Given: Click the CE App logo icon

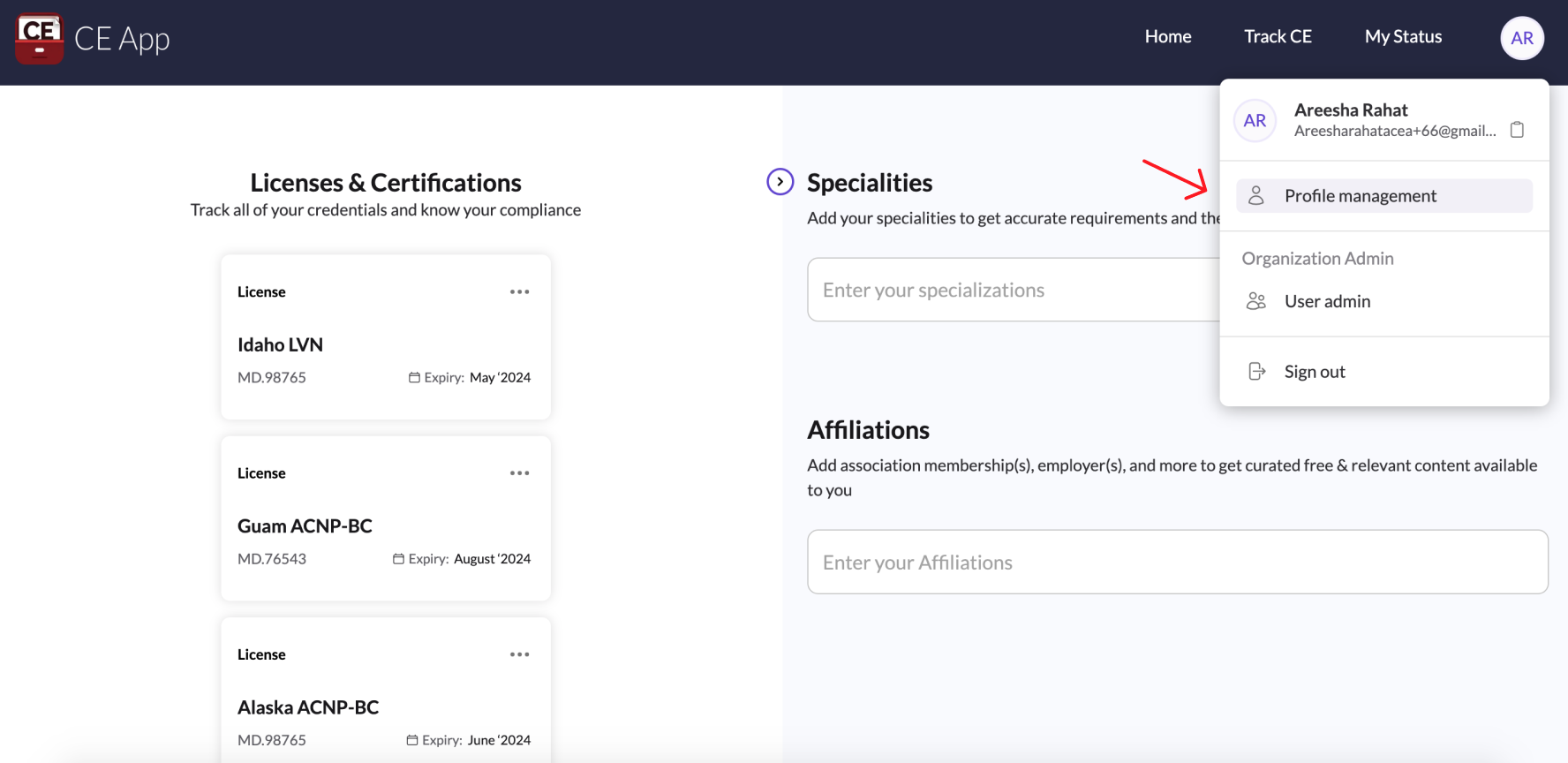Looking at the screenshot, I should click(40, 38).
